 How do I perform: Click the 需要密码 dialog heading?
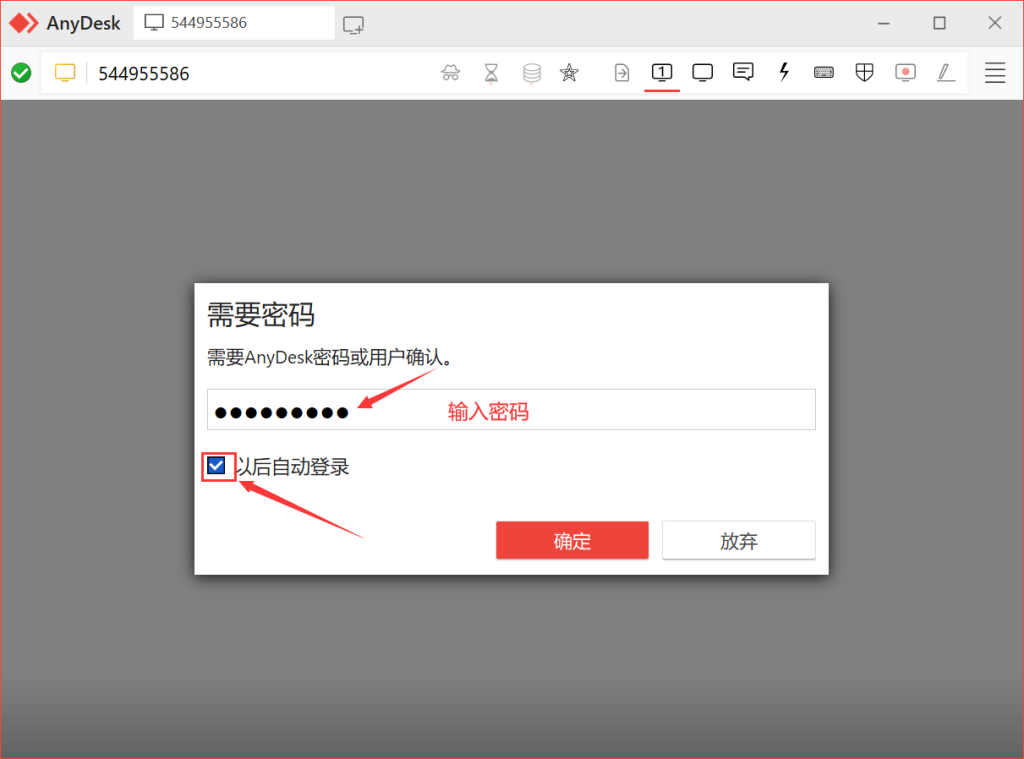pos(261,315)
